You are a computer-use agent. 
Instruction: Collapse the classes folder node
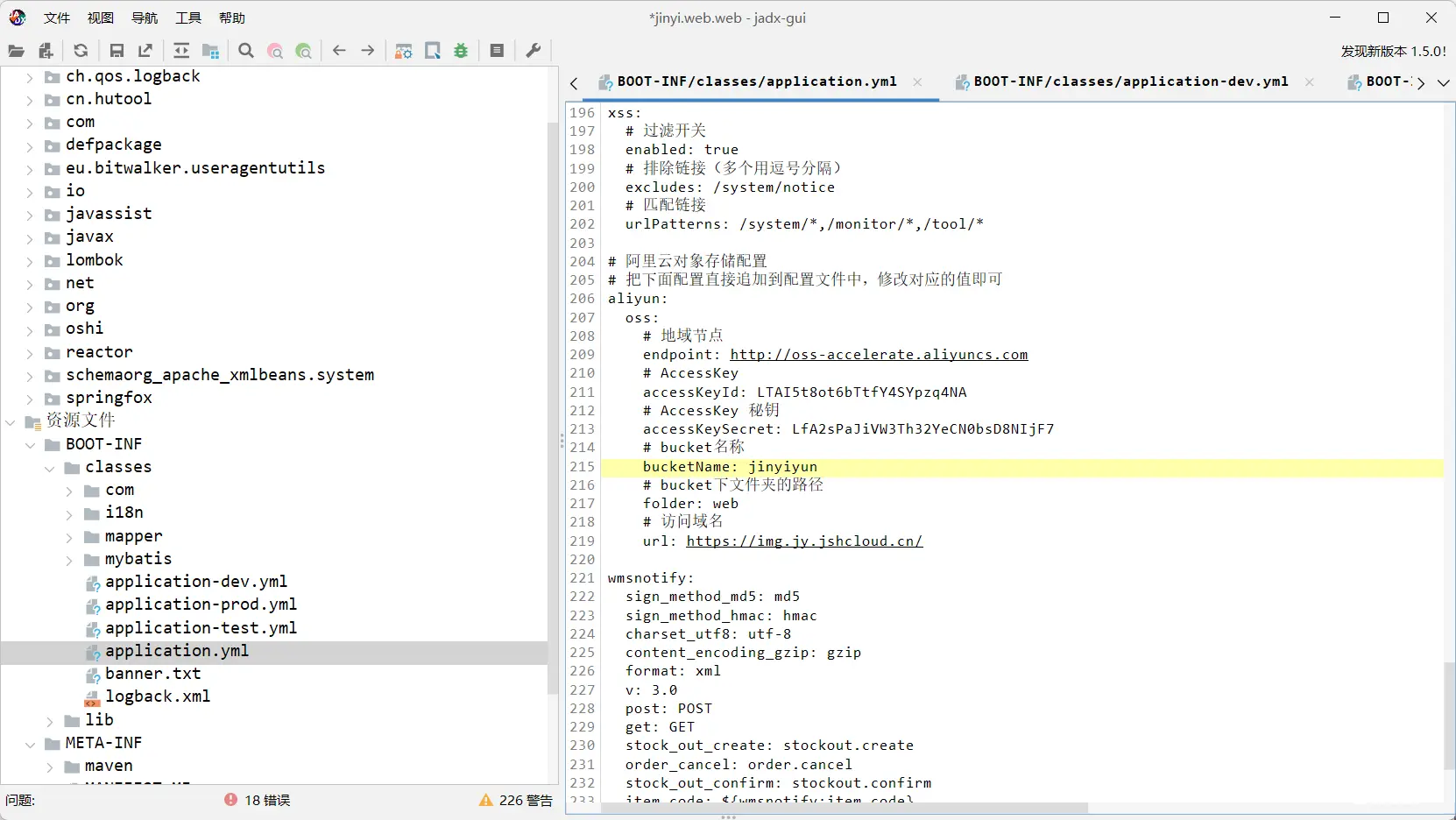tap(49, 468)
